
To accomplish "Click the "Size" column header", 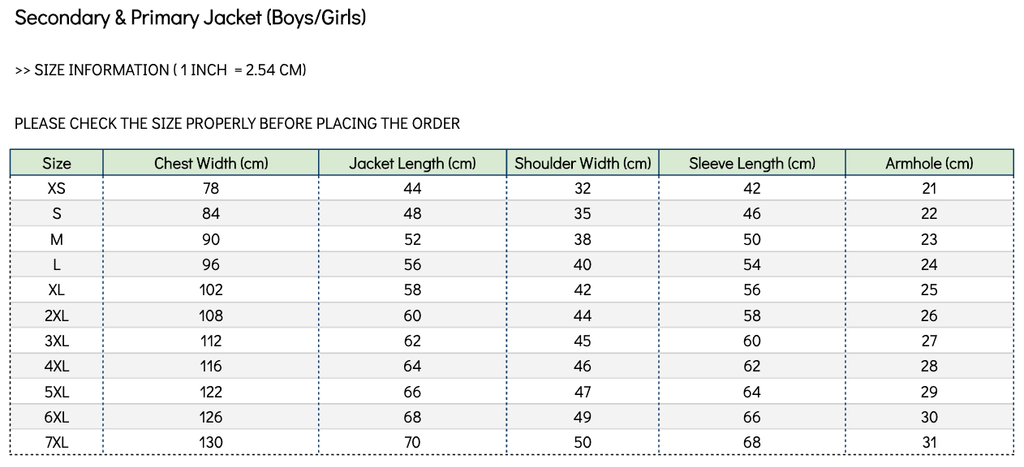I will (x=57, y=163).
